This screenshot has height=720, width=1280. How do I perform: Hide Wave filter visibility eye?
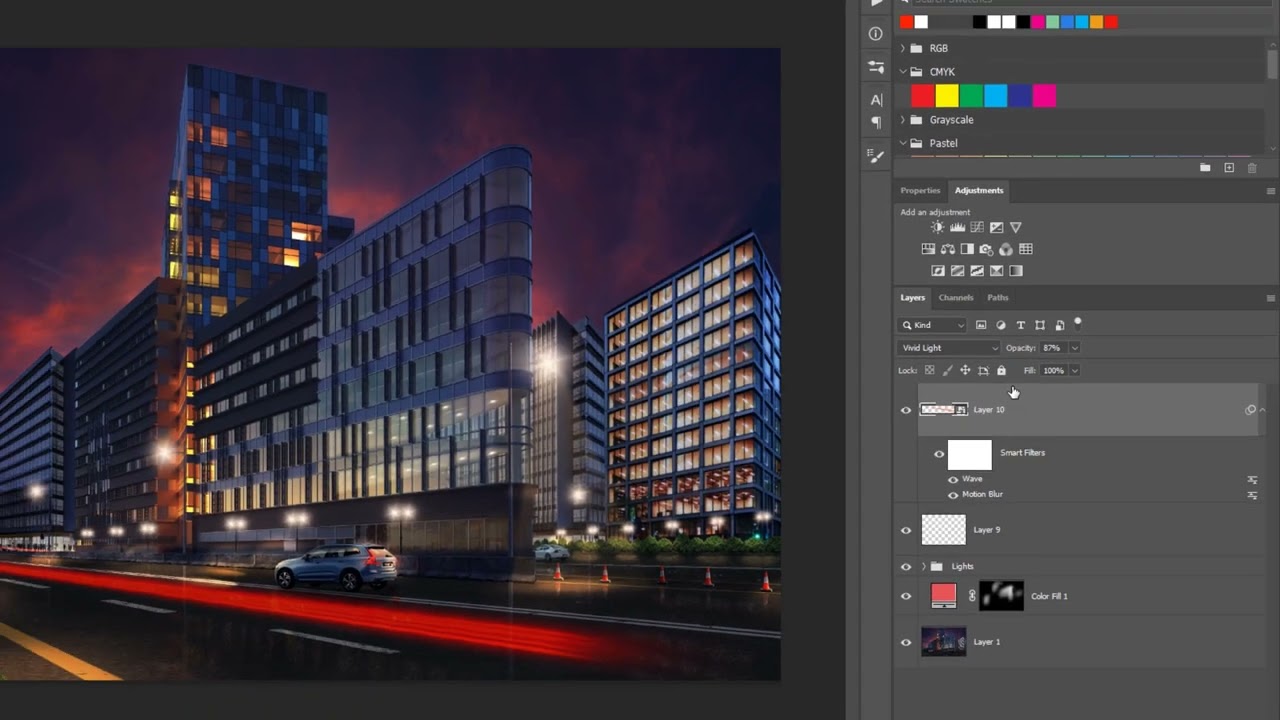[x=953, y=480]
